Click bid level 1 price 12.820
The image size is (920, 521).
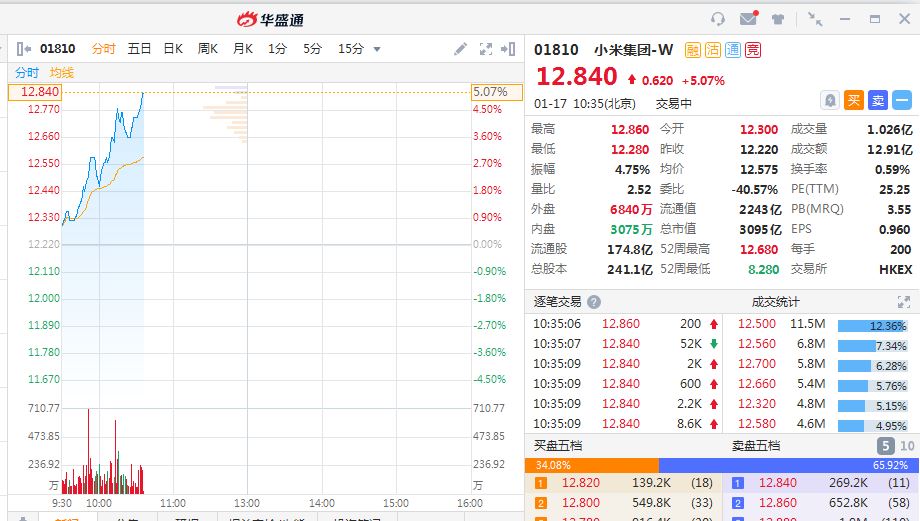(581, 483)
